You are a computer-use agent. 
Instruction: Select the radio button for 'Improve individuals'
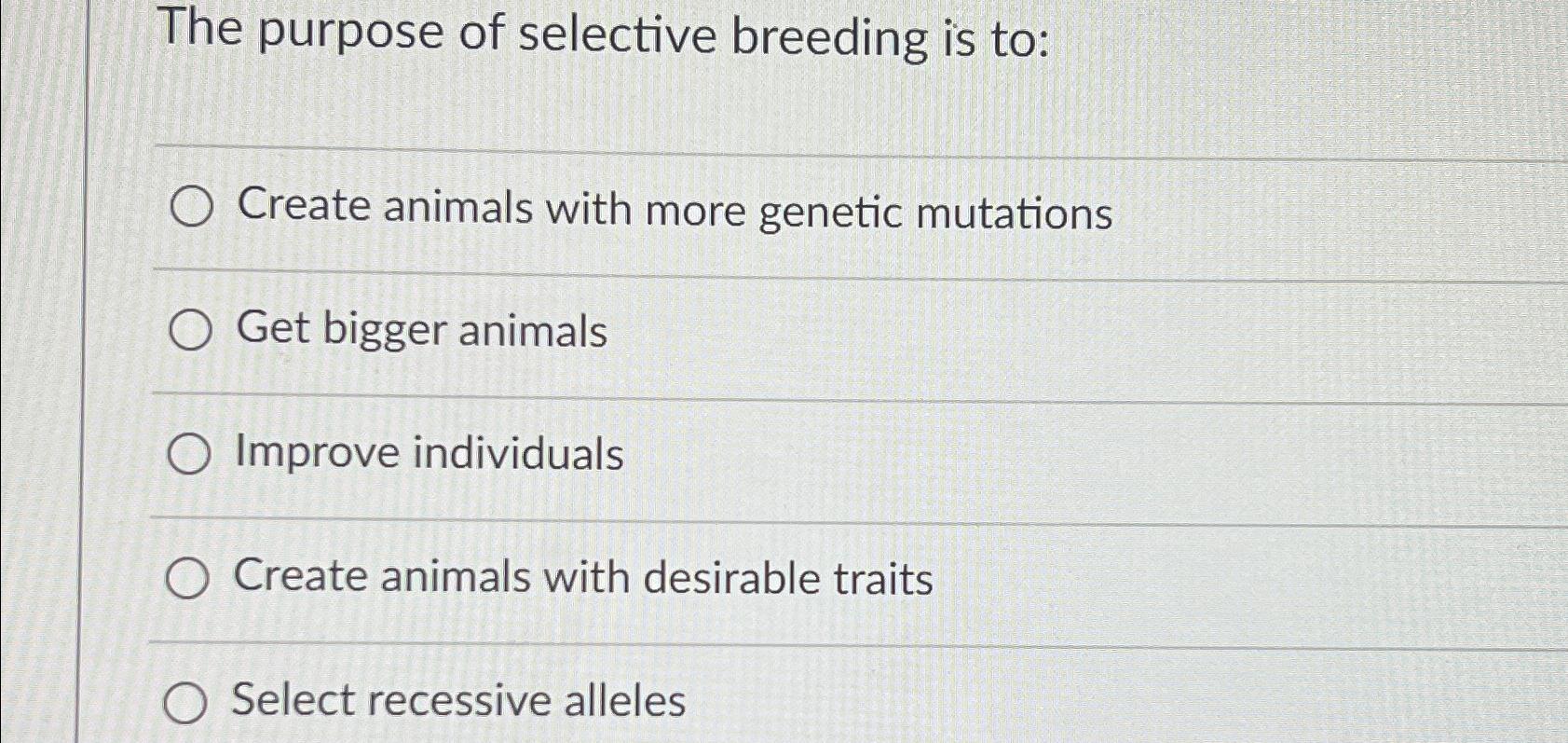[189, 455]
